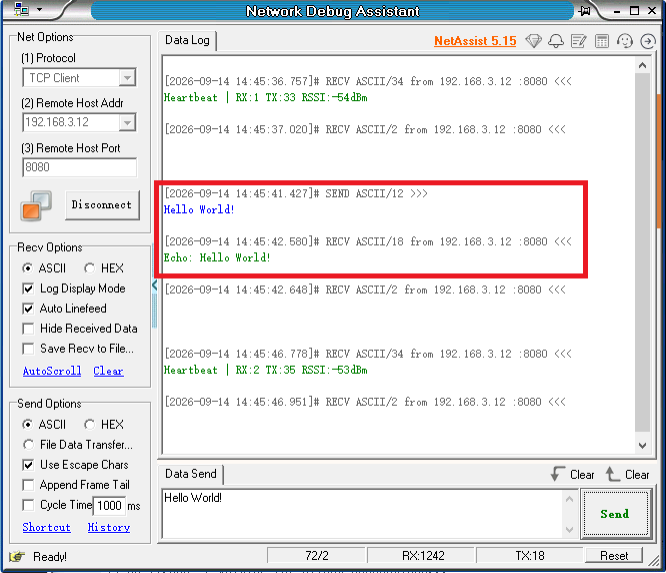Click the TX:18 status bar counter
The height and width of the screenshot is (573, 666).
tap(530, 556)
